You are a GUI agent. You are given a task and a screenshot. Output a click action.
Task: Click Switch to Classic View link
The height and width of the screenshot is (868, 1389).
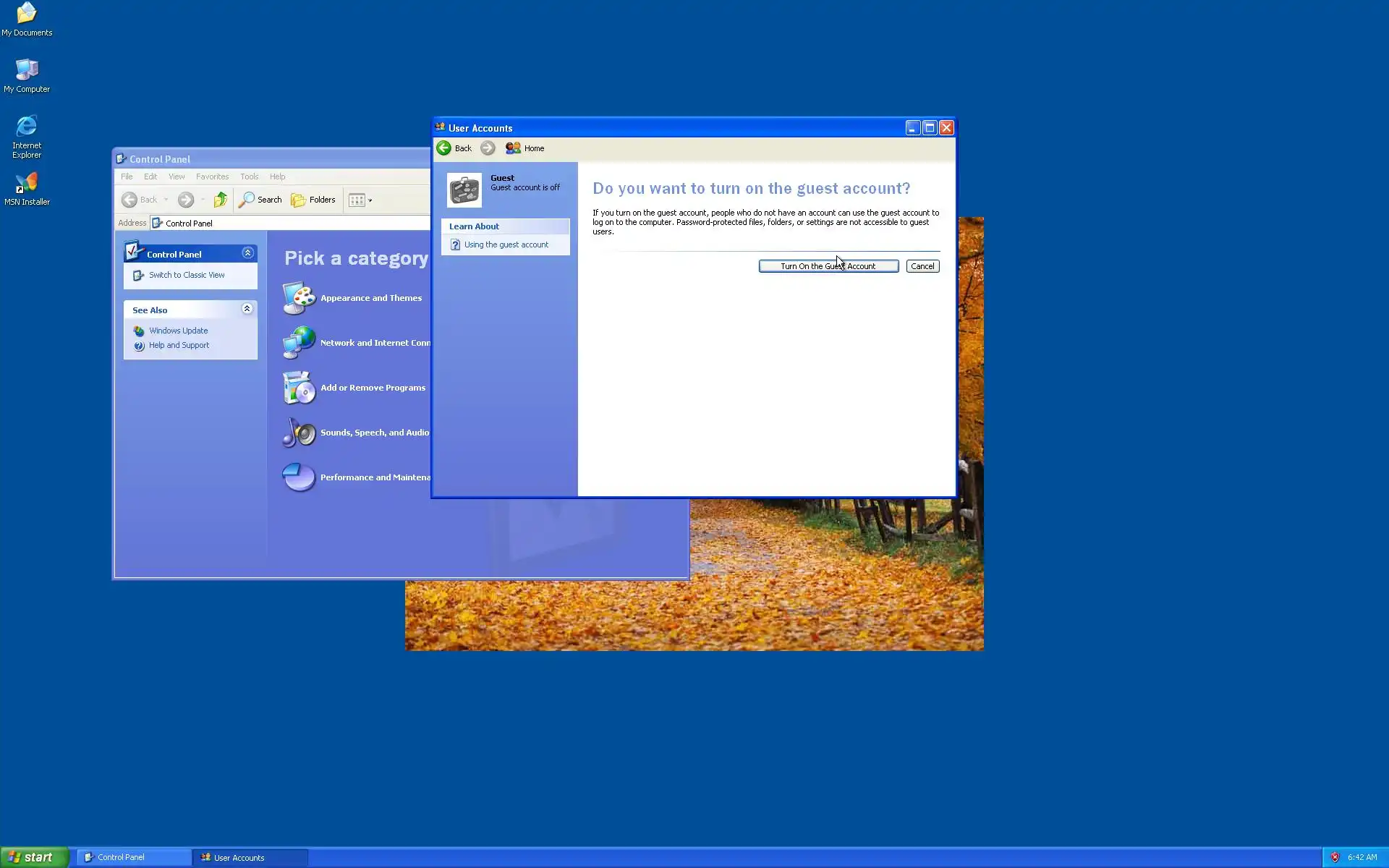(x=187, y=275)
